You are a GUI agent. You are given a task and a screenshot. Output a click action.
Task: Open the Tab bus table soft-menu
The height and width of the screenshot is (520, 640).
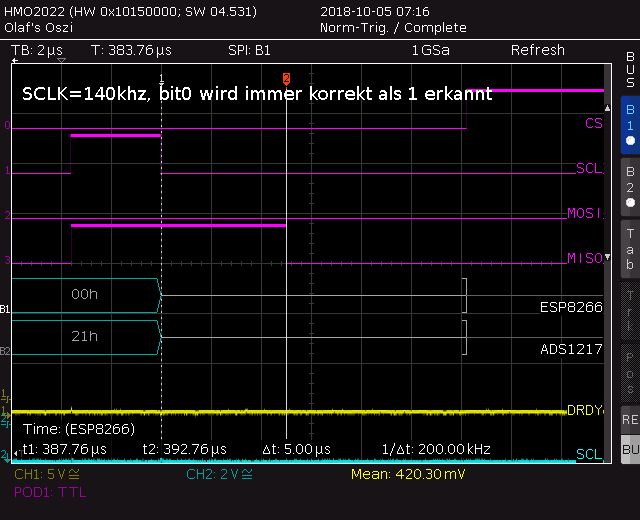click(x=630, y=249)
